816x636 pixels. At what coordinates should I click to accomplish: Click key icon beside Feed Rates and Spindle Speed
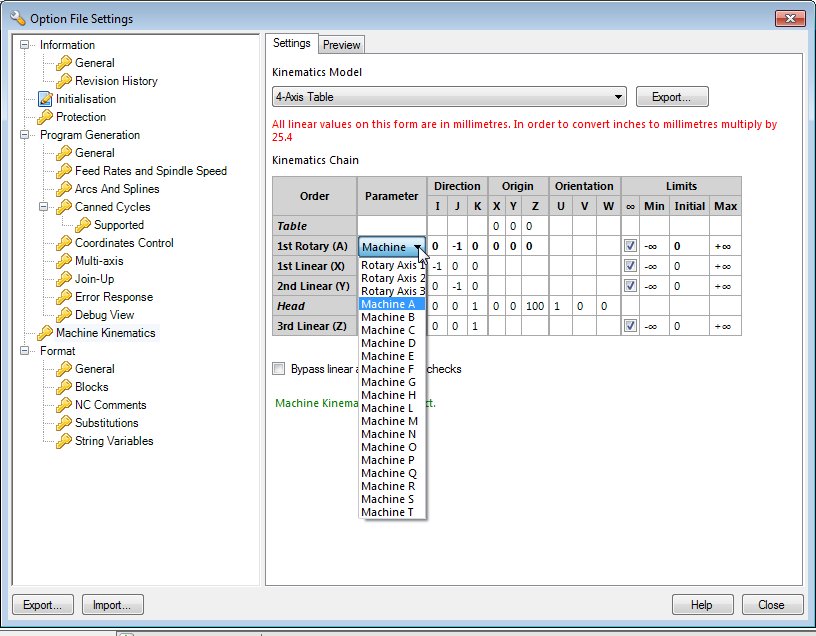pos(64,171)
